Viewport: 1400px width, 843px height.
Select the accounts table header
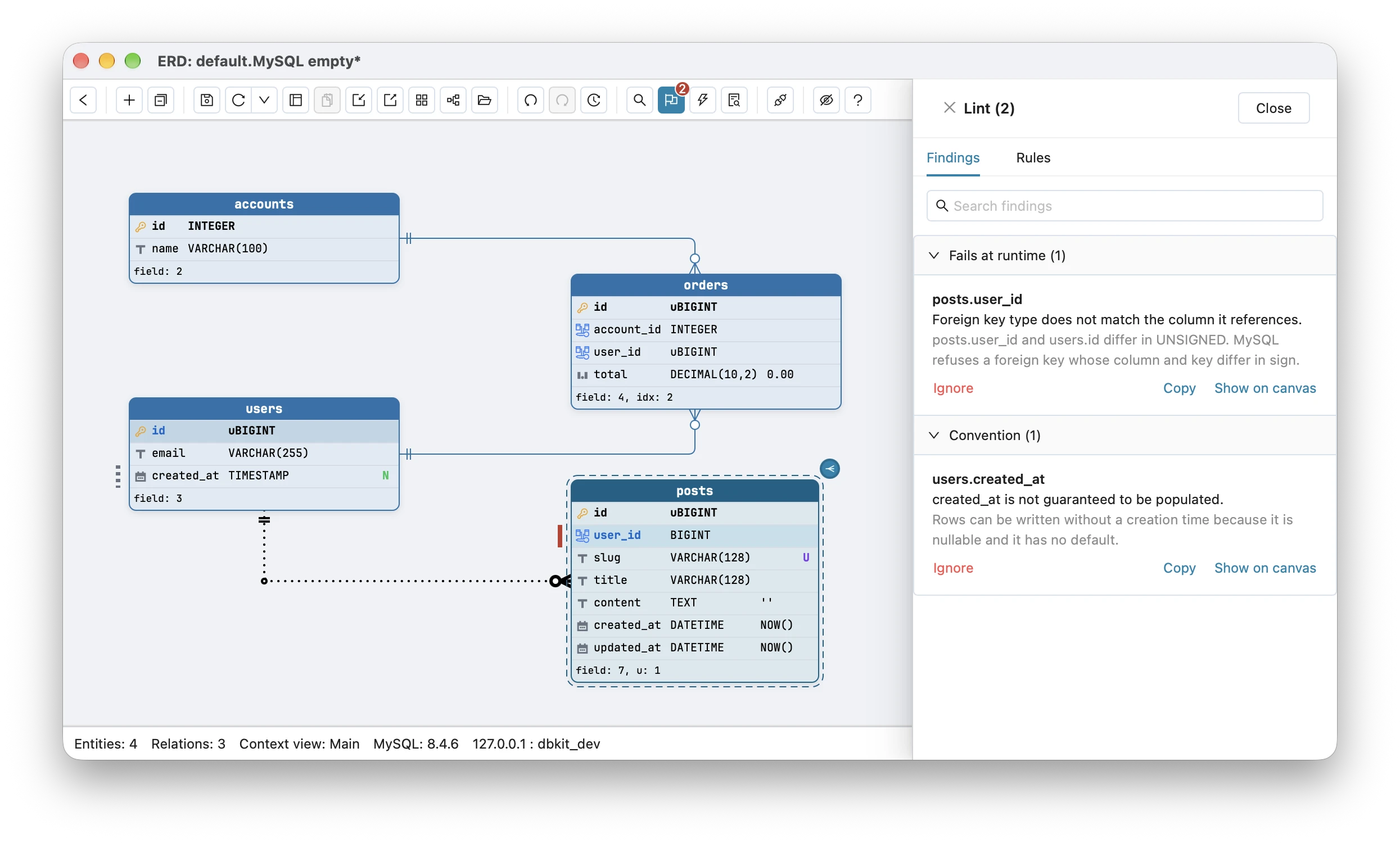[264, 204]
